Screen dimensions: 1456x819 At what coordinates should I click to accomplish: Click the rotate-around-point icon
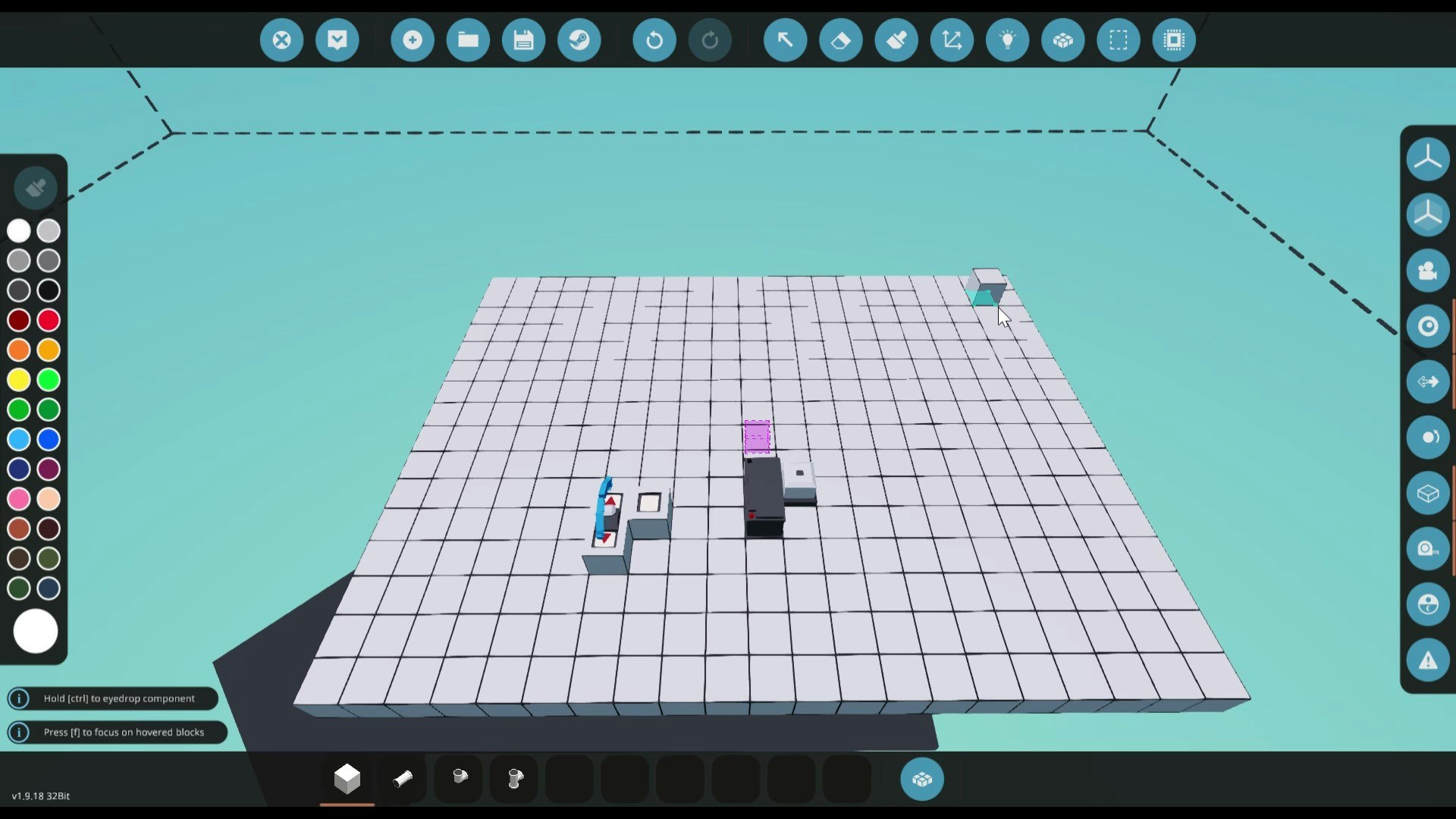point(1428,438)
